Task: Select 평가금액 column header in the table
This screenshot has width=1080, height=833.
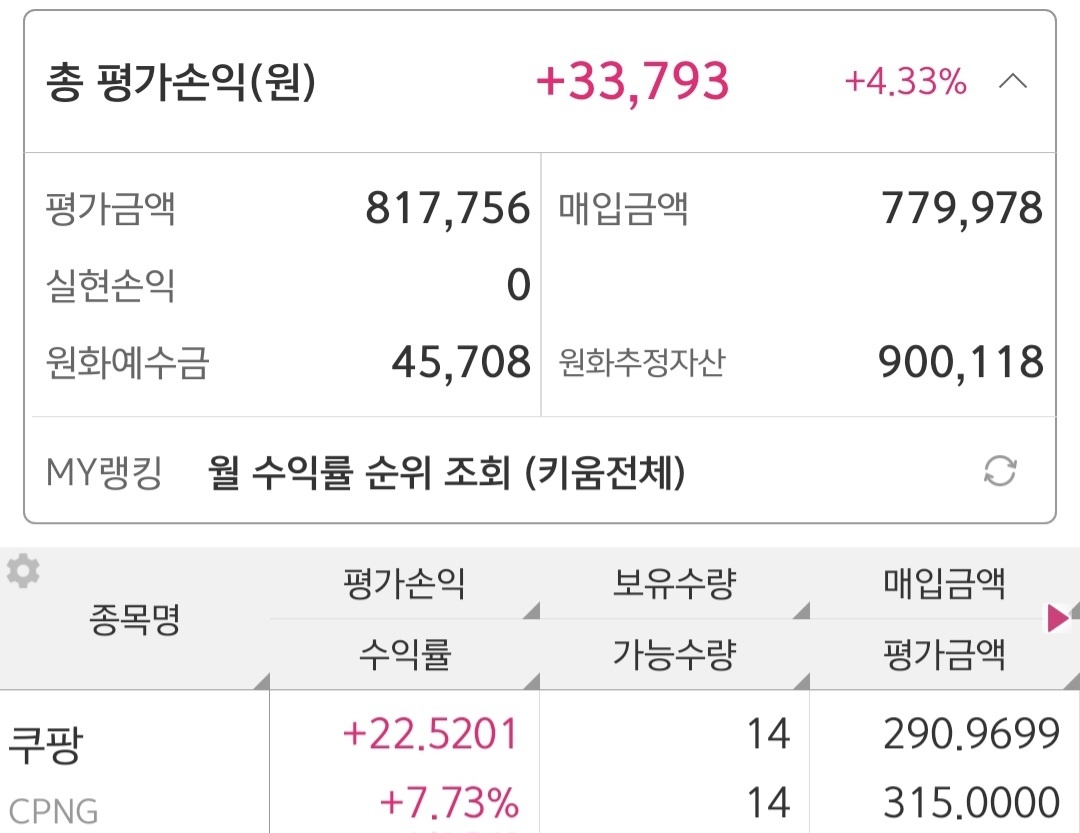Action: tap(944, 655)
